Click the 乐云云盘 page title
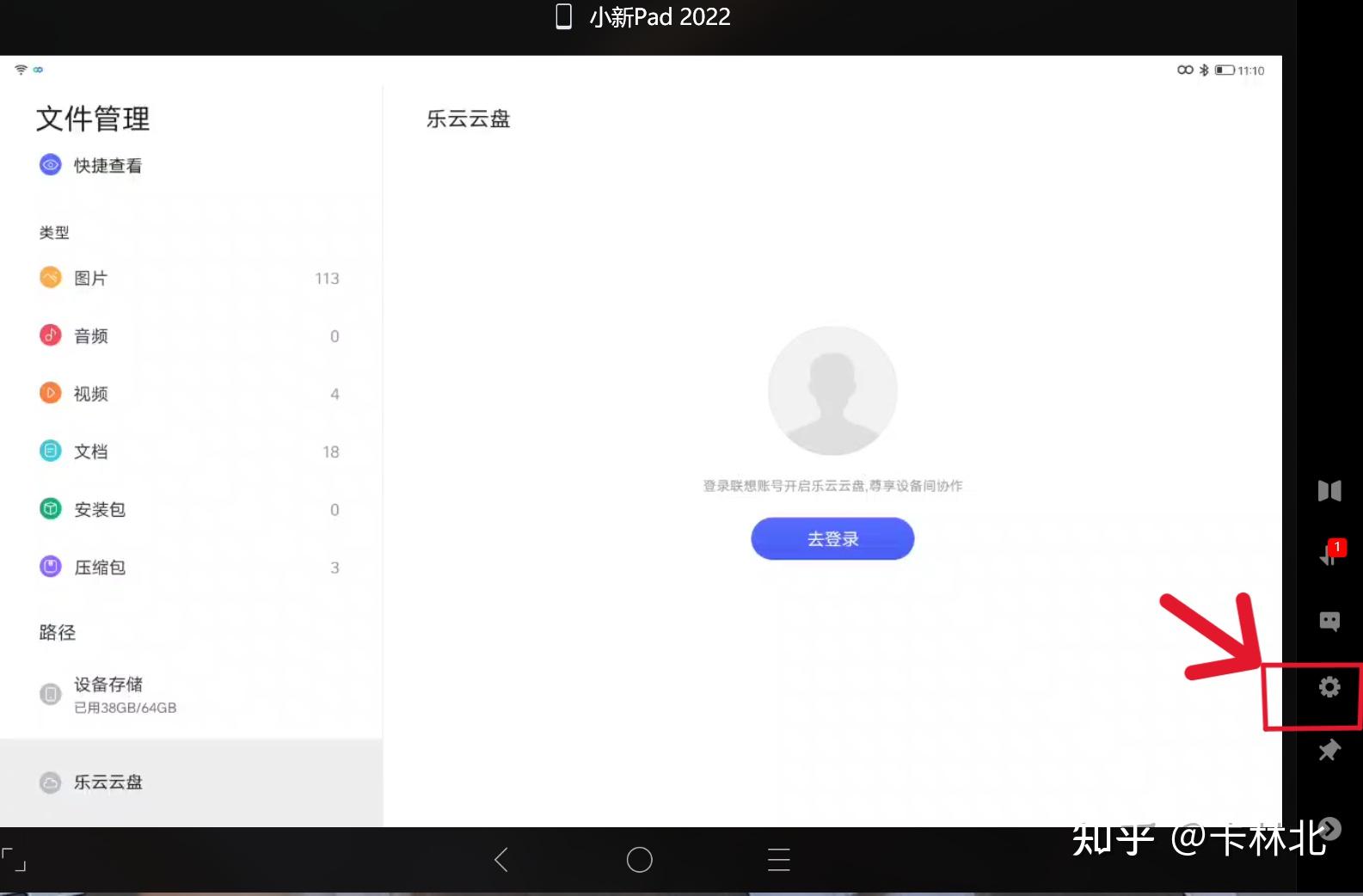Screen dimensions: 1363x896 coord(469,119)
